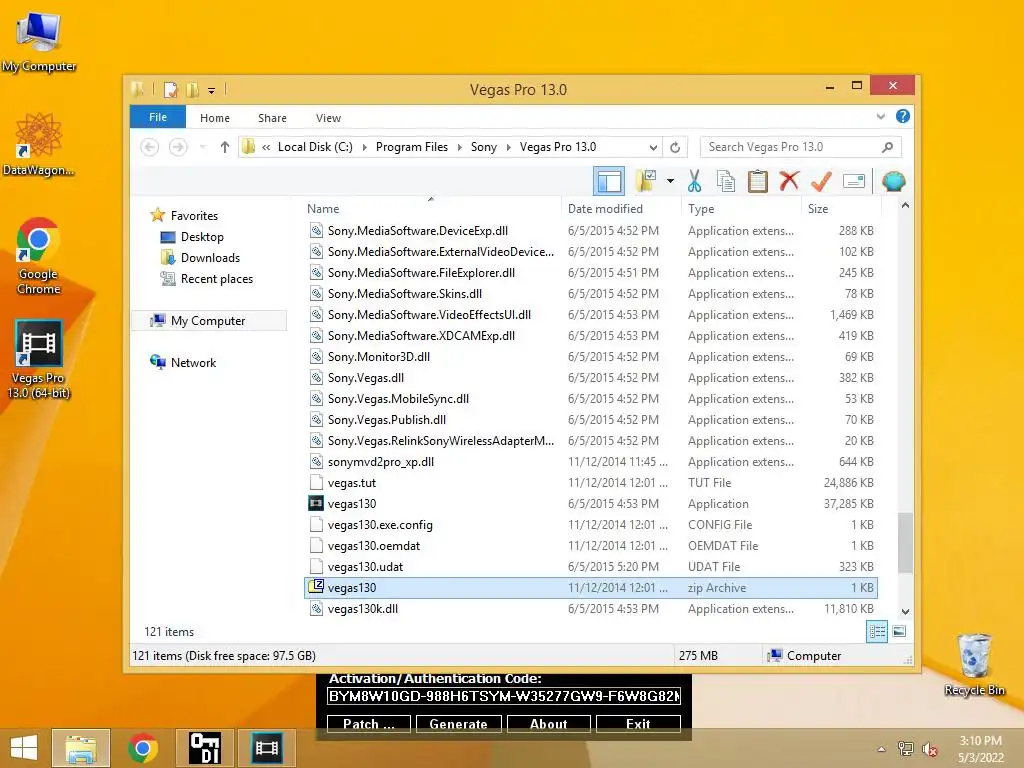Switch to Details view icon
This screenshot has height=768, width=1024.
[877, 632]
